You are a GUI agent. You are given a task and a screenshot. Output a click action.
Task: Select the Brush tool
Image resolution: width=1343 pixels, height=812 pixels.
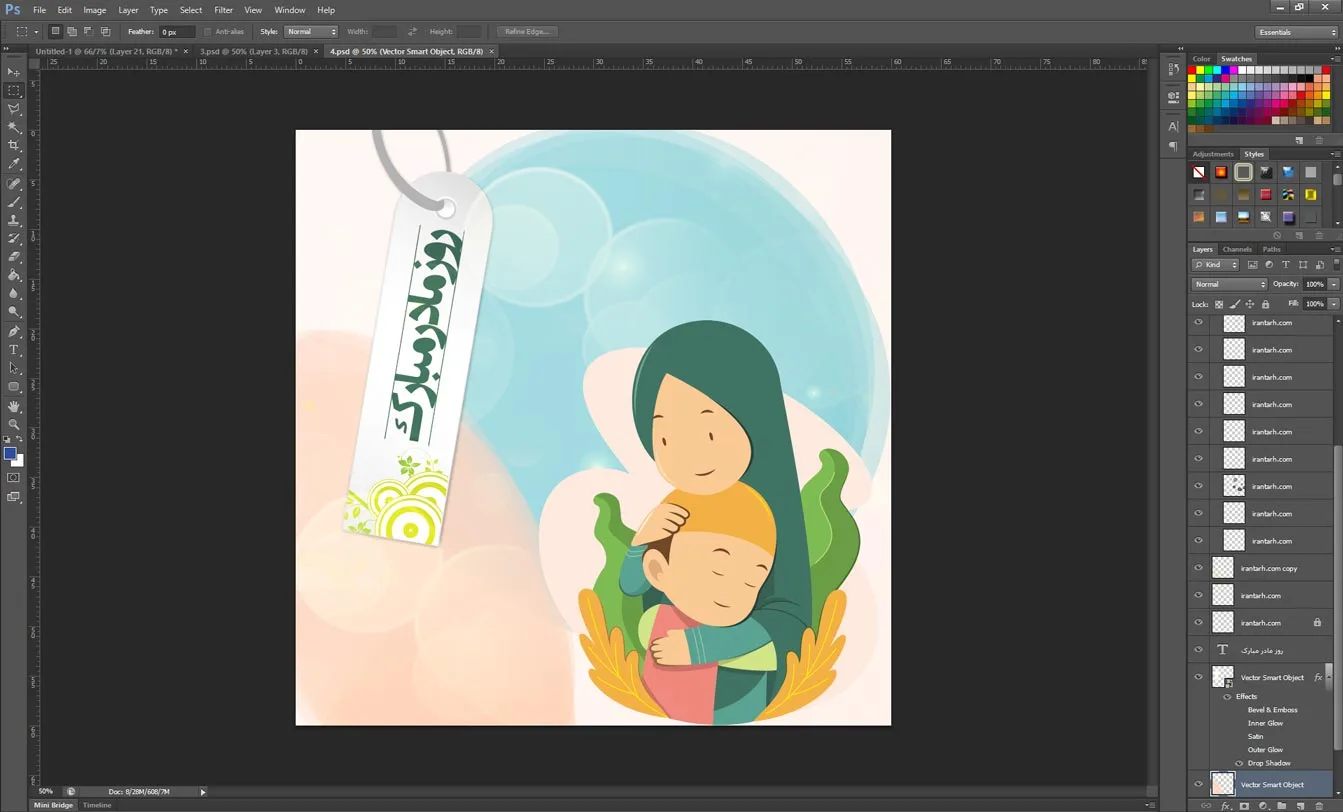point(14,202)
